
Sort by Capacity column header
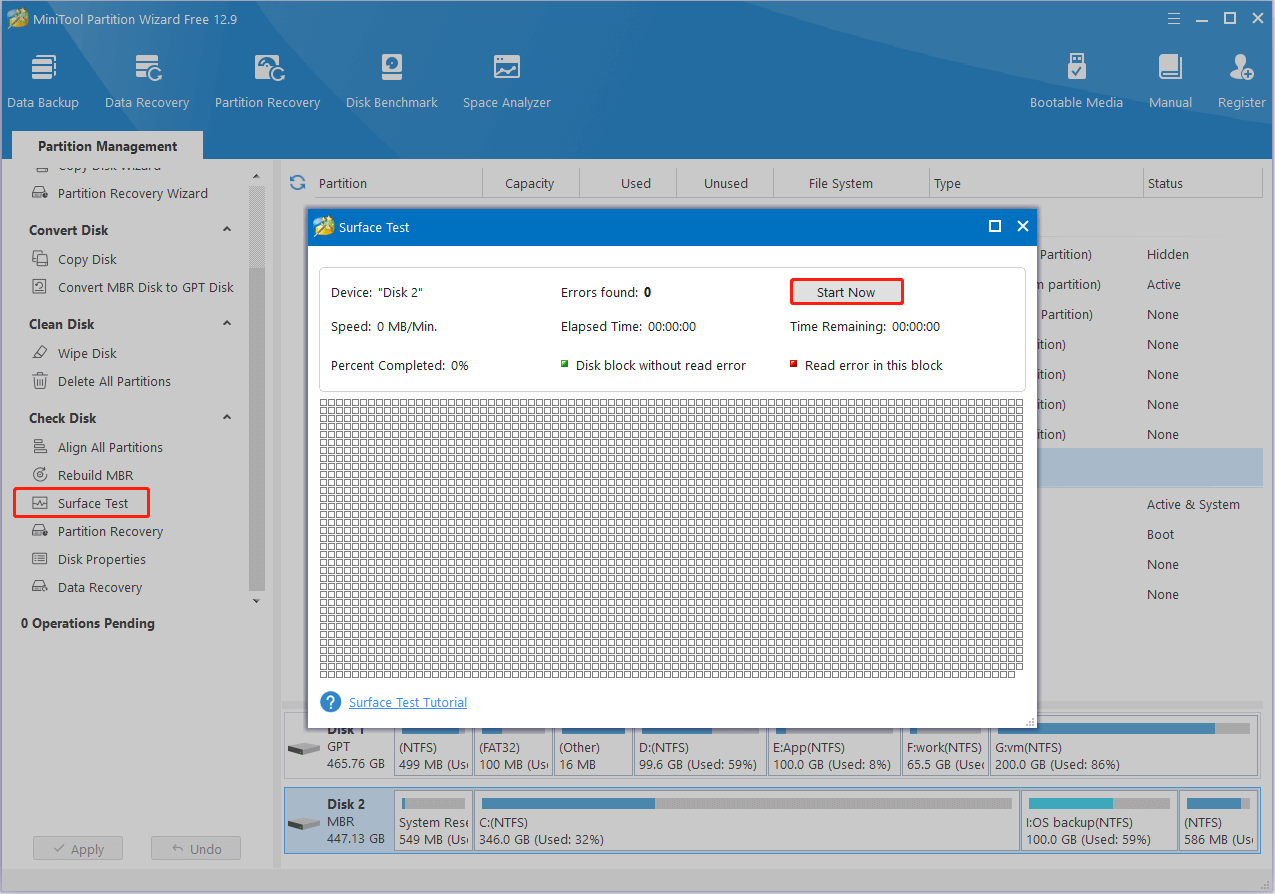[530, 183]
